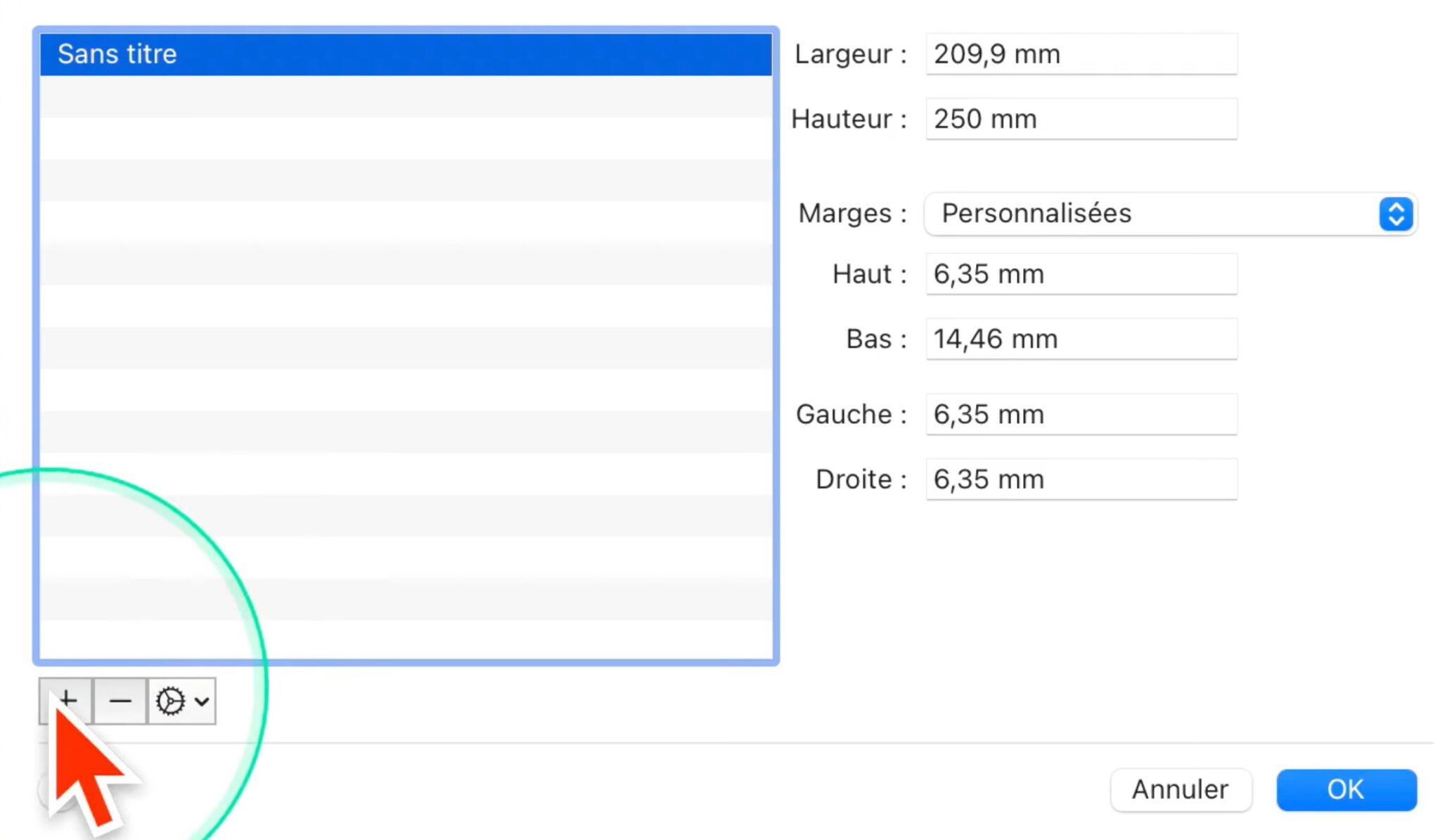Edit the Haut margin field

[x=1081, y=274]
